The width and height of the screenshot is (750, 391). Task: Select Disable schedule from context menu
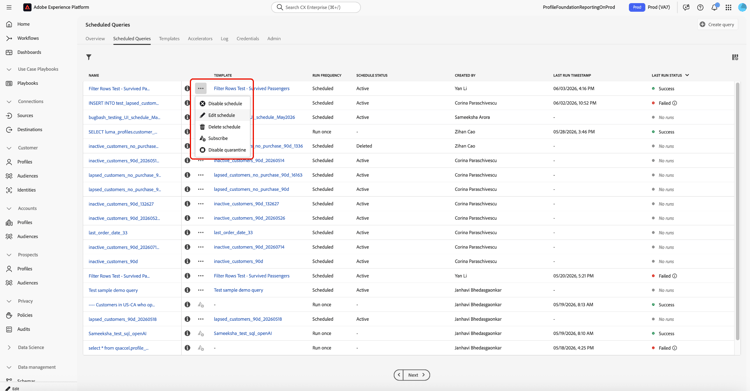coord(221,103)
